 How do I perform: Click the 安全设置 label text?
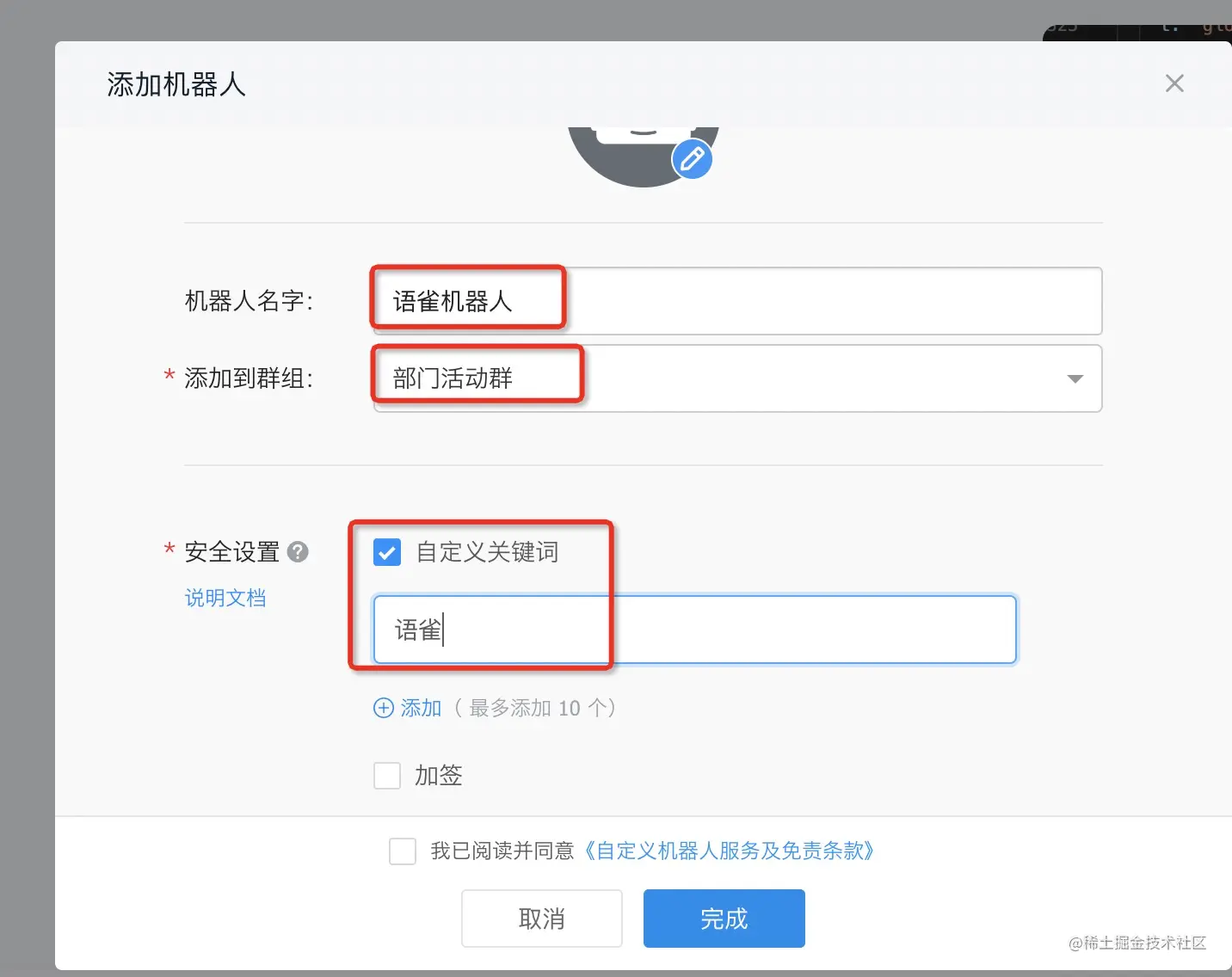(232, 552)
